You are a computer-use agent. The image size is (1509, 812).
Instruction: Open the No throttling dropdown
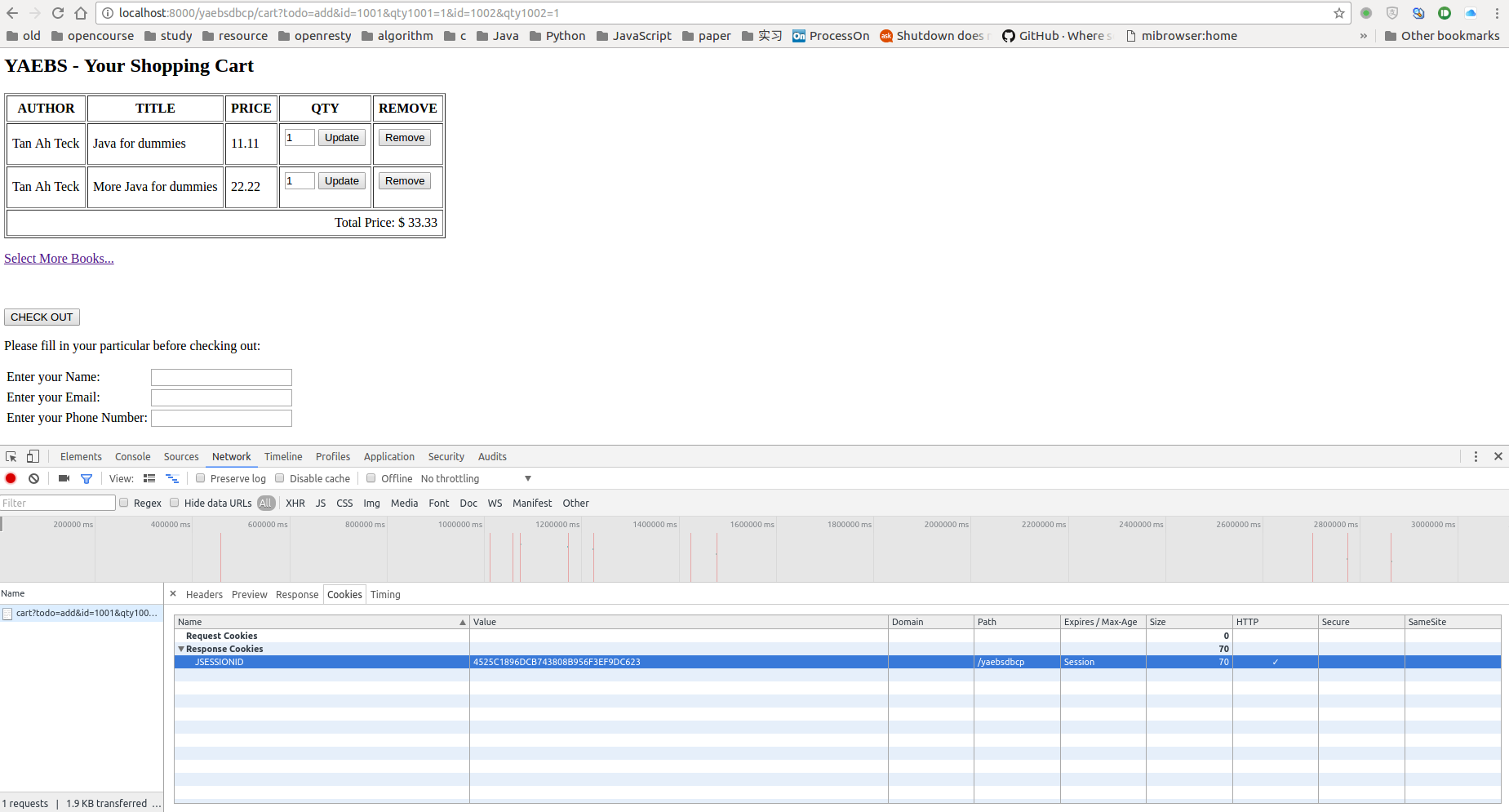(476, 478)
